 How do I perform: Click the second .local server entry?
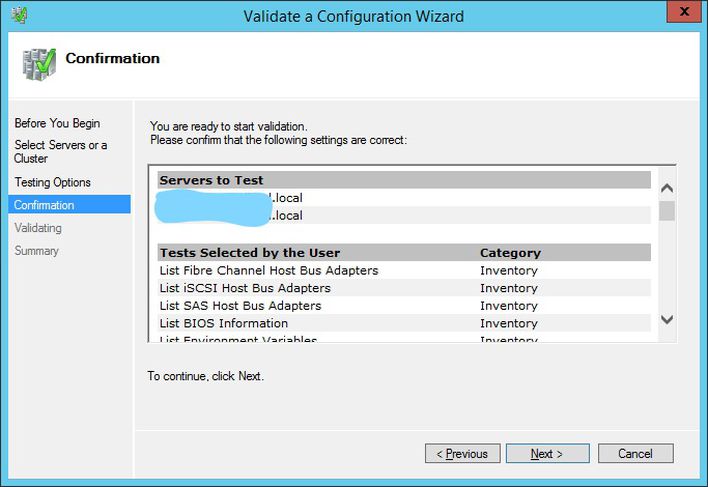coord(404,215)
